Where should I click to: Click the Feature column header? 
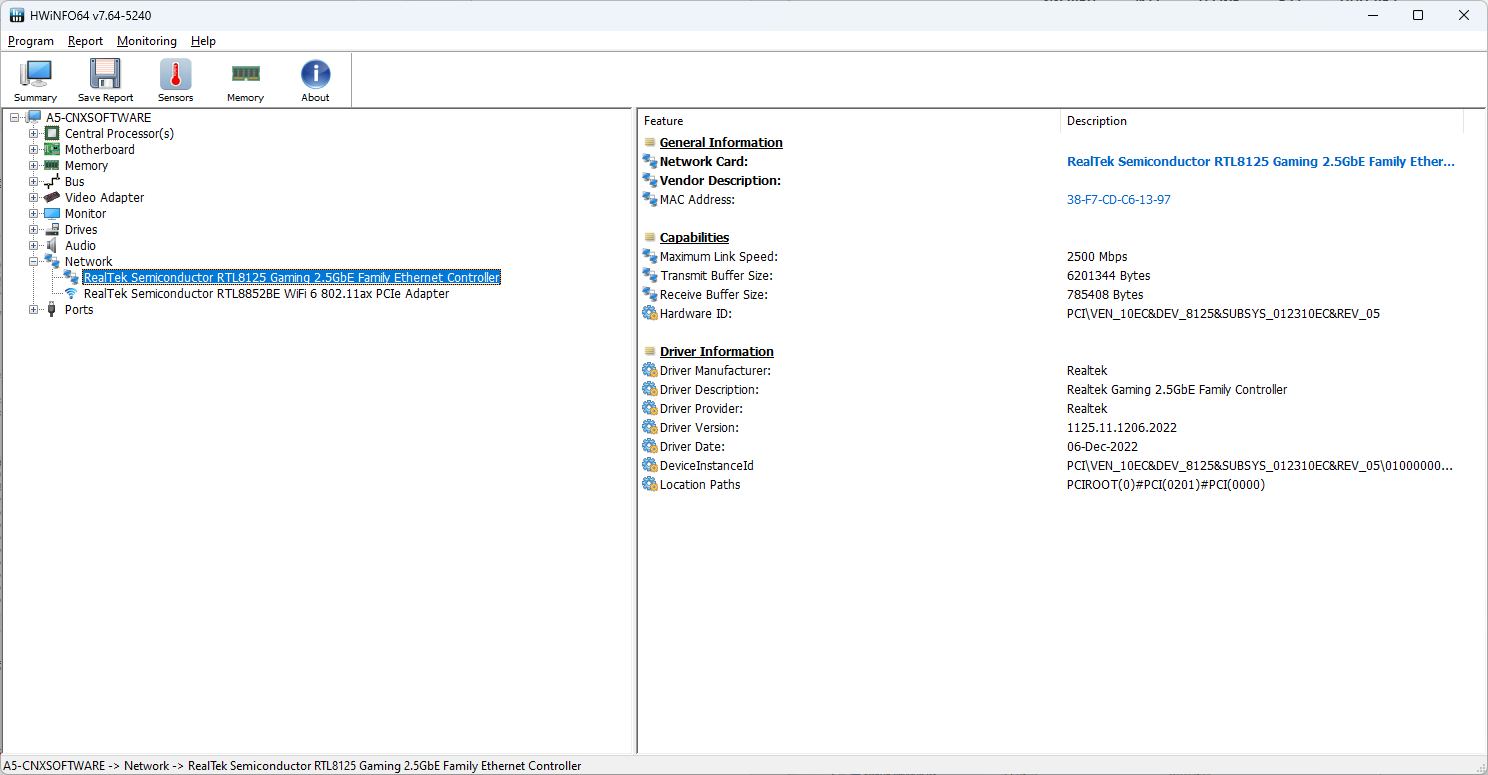[849, 121]
